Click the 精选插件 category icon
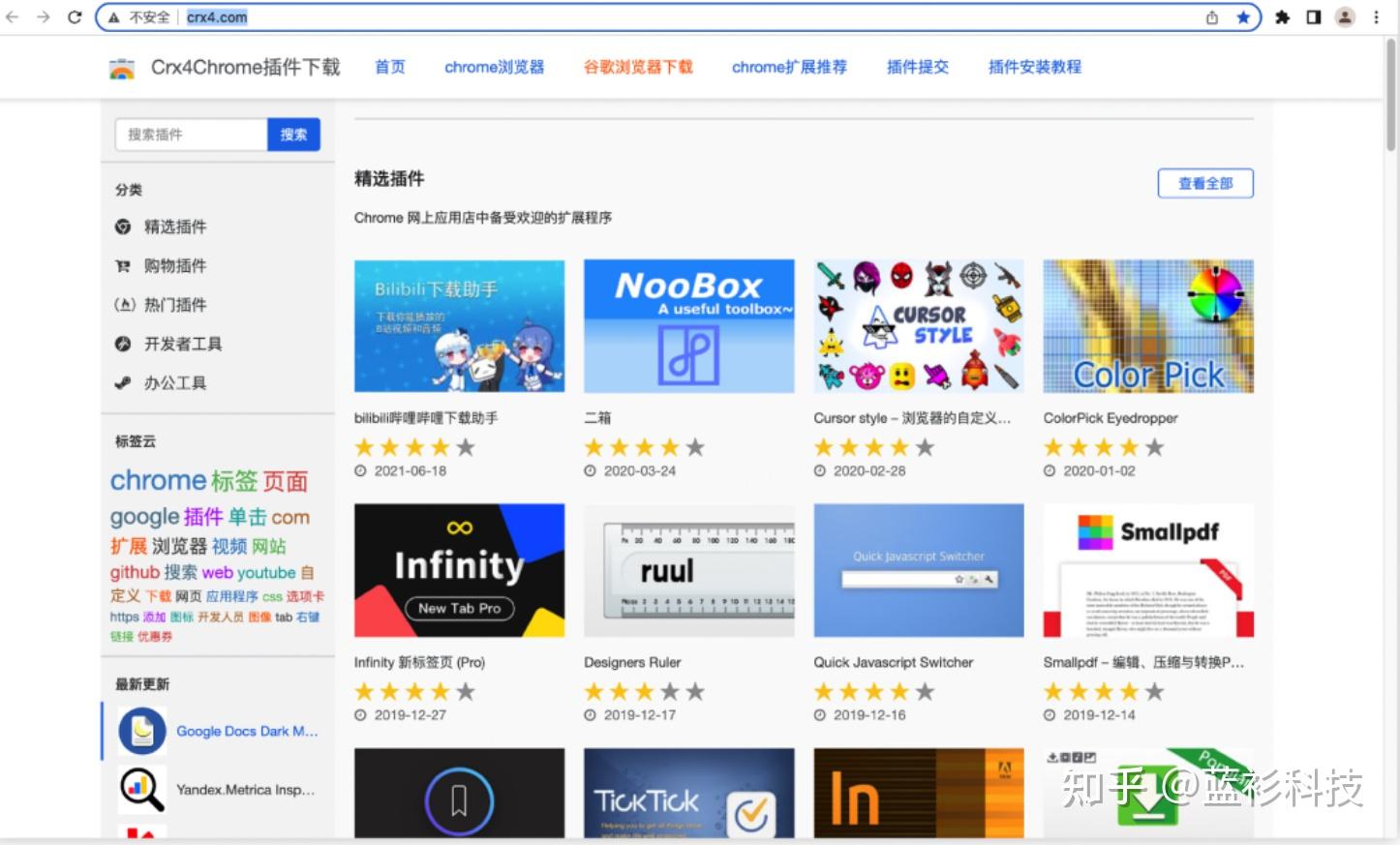This screenshot has width=1400, height=845. point(123,226)
